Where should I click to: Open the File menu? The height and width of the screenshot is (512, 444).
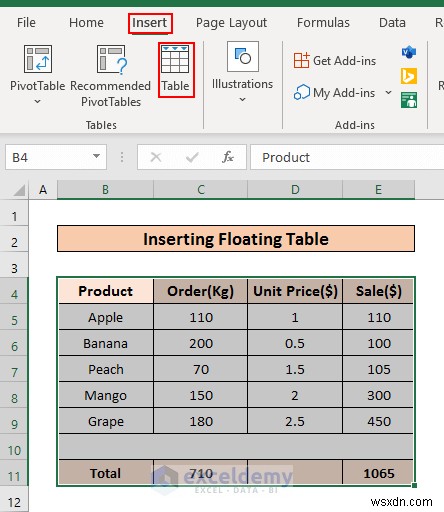tap(26, 23)
